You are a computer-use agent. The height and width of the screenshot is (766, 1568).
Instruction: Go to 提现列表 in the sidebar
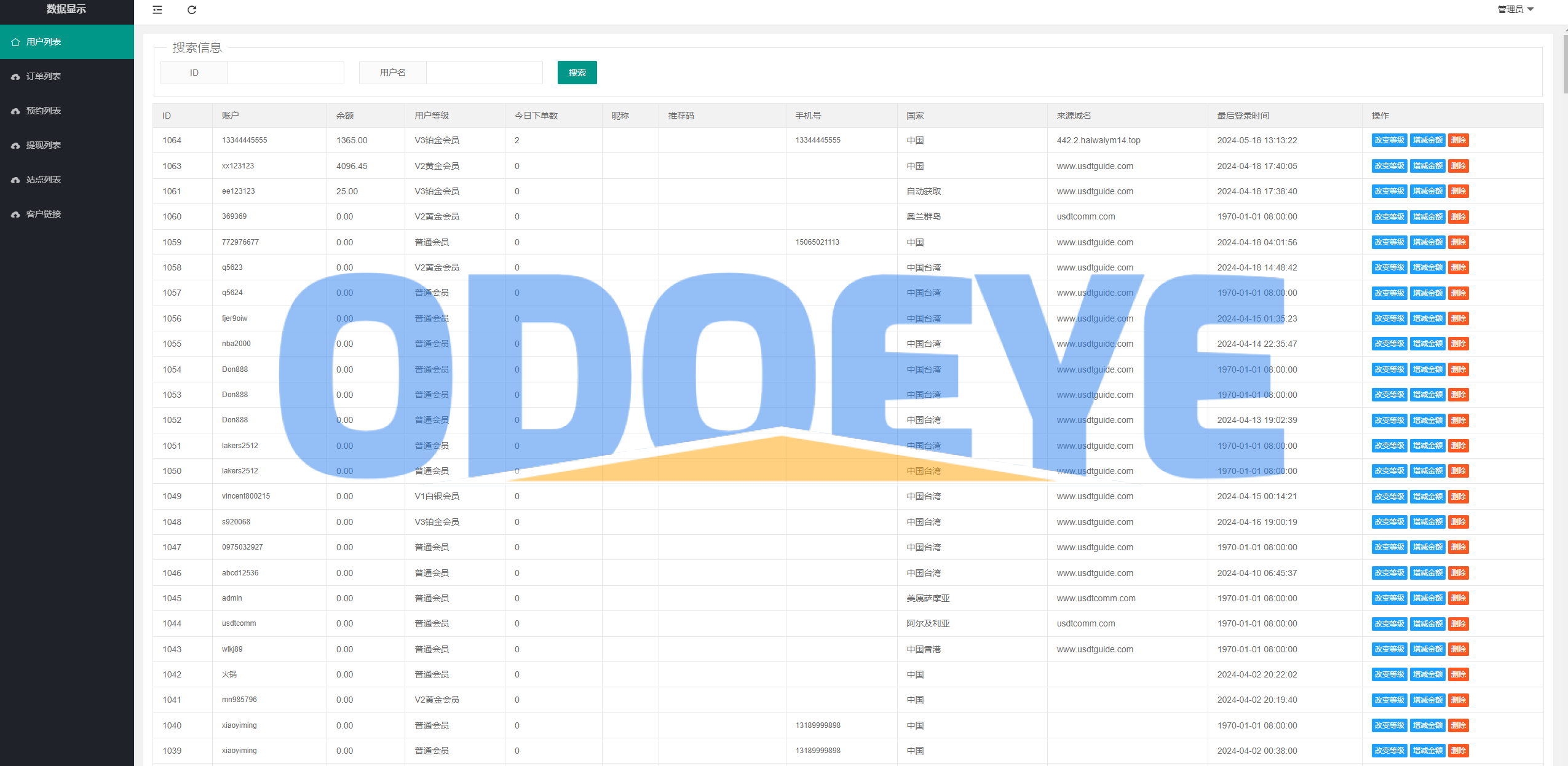pos(67,145)
